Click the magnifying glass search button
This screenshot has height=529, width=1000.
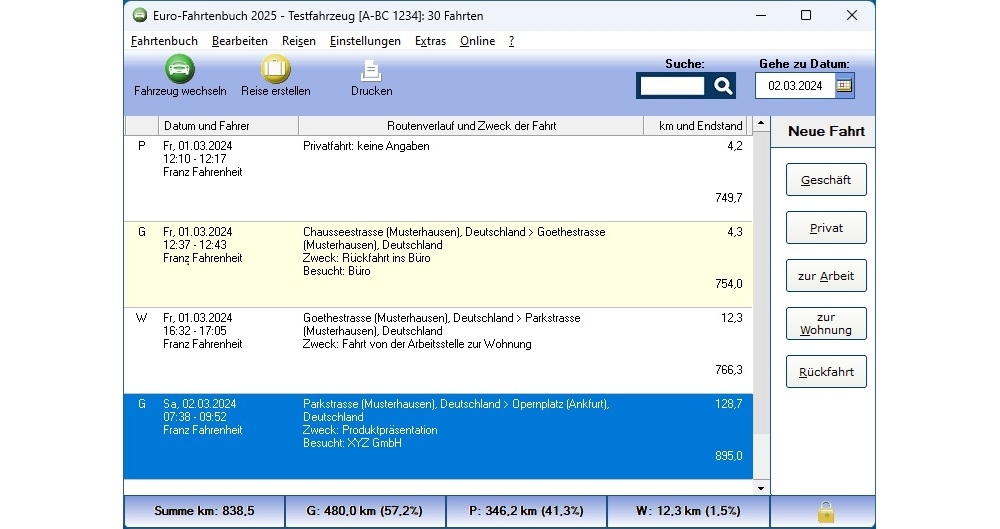click(723, 86)
